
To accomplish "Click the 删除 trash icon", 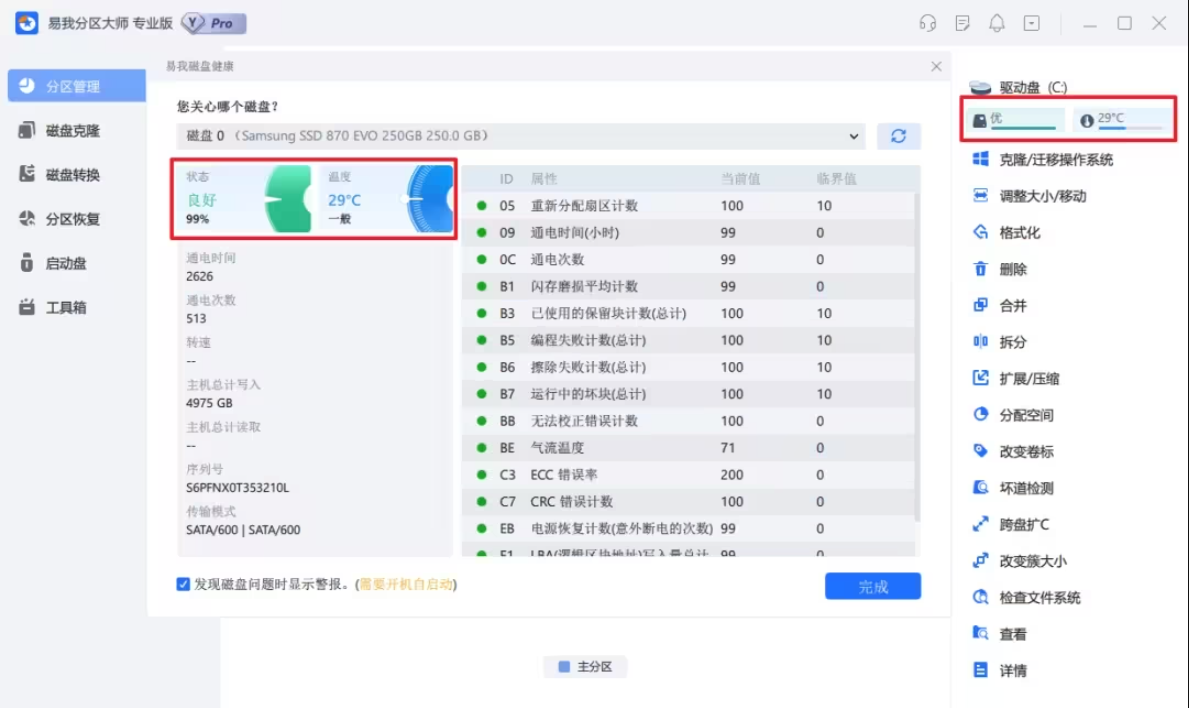I will coord(980,268).
